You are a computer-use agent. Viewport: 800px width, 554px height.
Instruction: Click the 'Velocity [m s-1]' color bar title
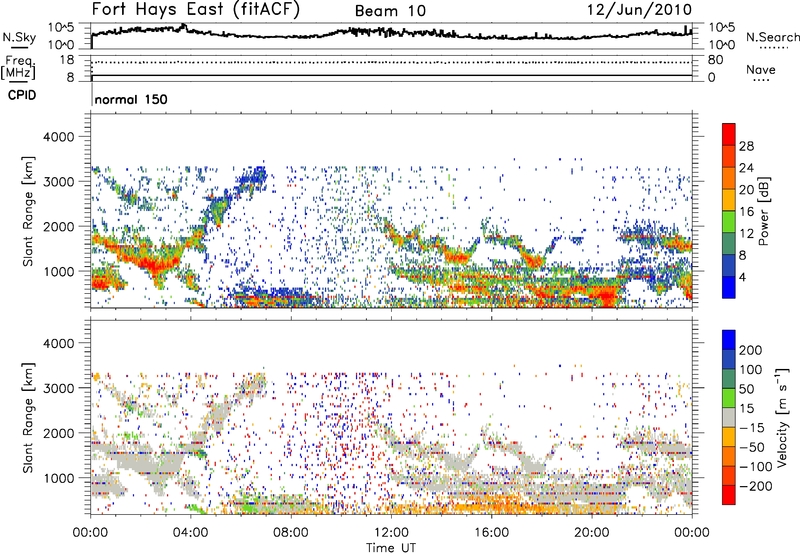pyautogui.click(x=782, y=417)
